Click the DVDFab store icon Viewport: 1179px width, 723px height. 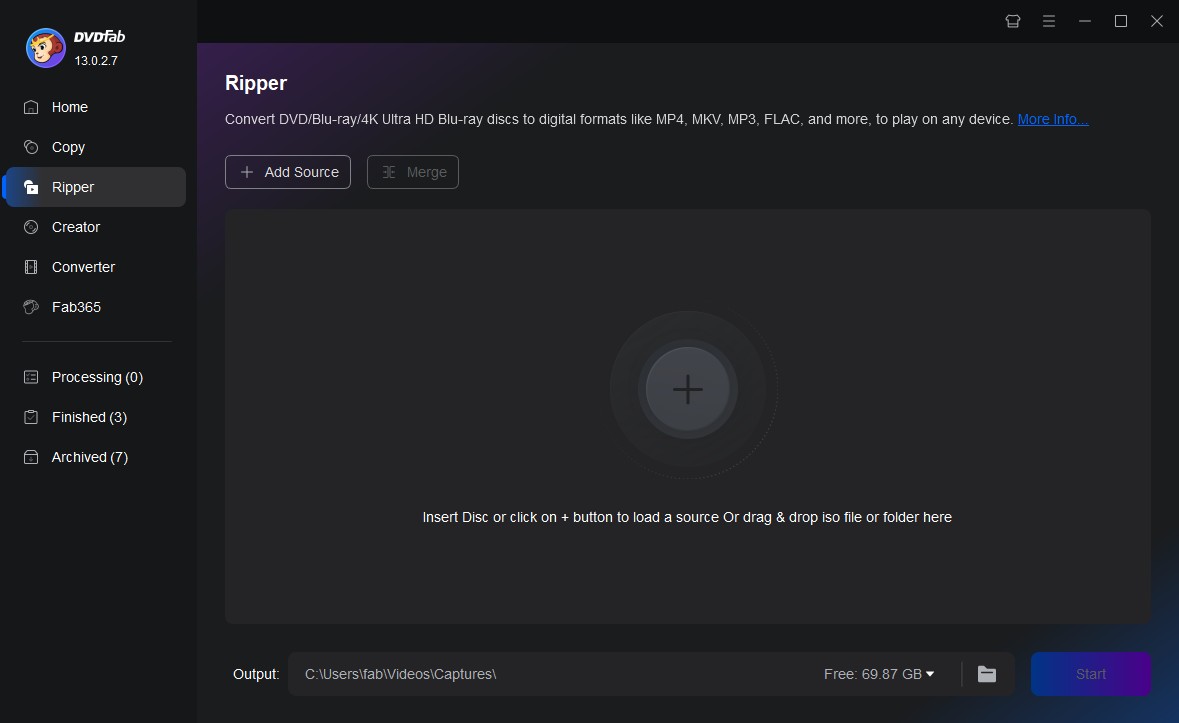pos(1012,21)
